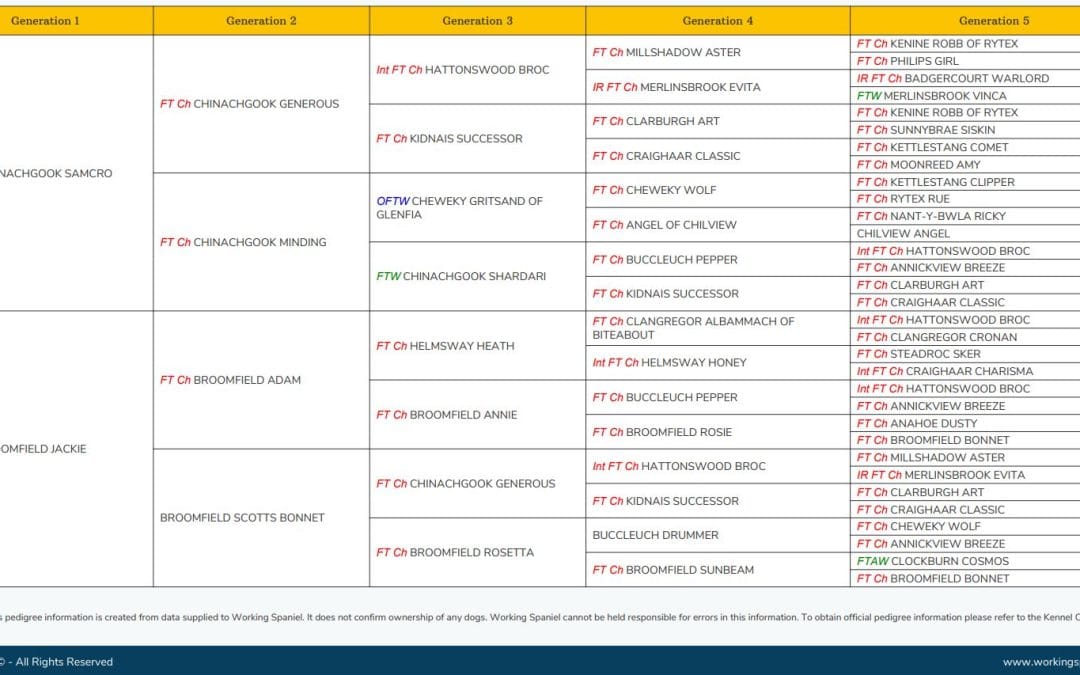
Task: Select FTW CHINACHGOOK SHARDARI entry
Action: (x=461, y=276)
